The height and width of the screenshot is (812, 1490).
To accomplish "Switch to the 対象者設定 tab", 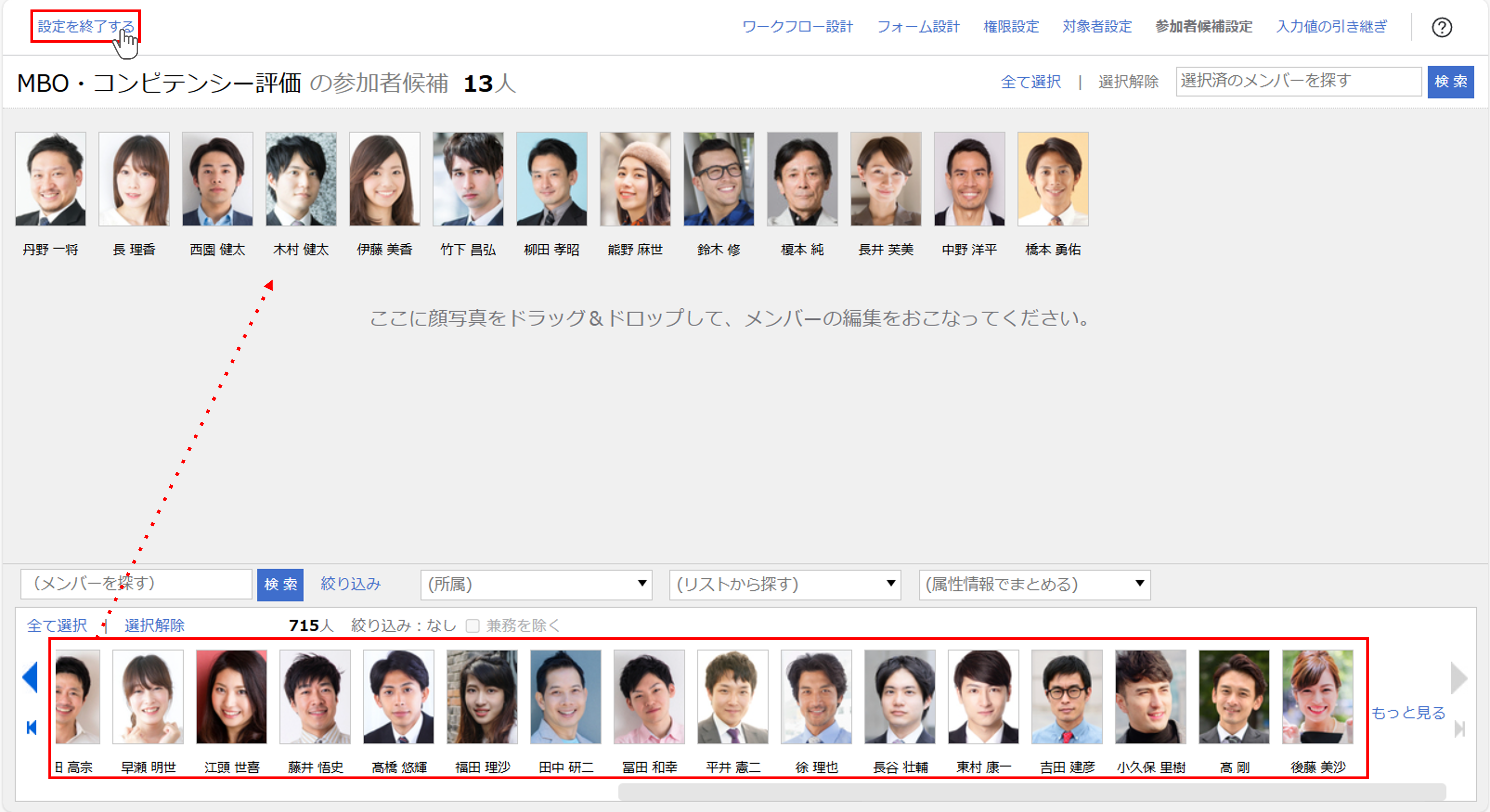I will (1097, 27).
